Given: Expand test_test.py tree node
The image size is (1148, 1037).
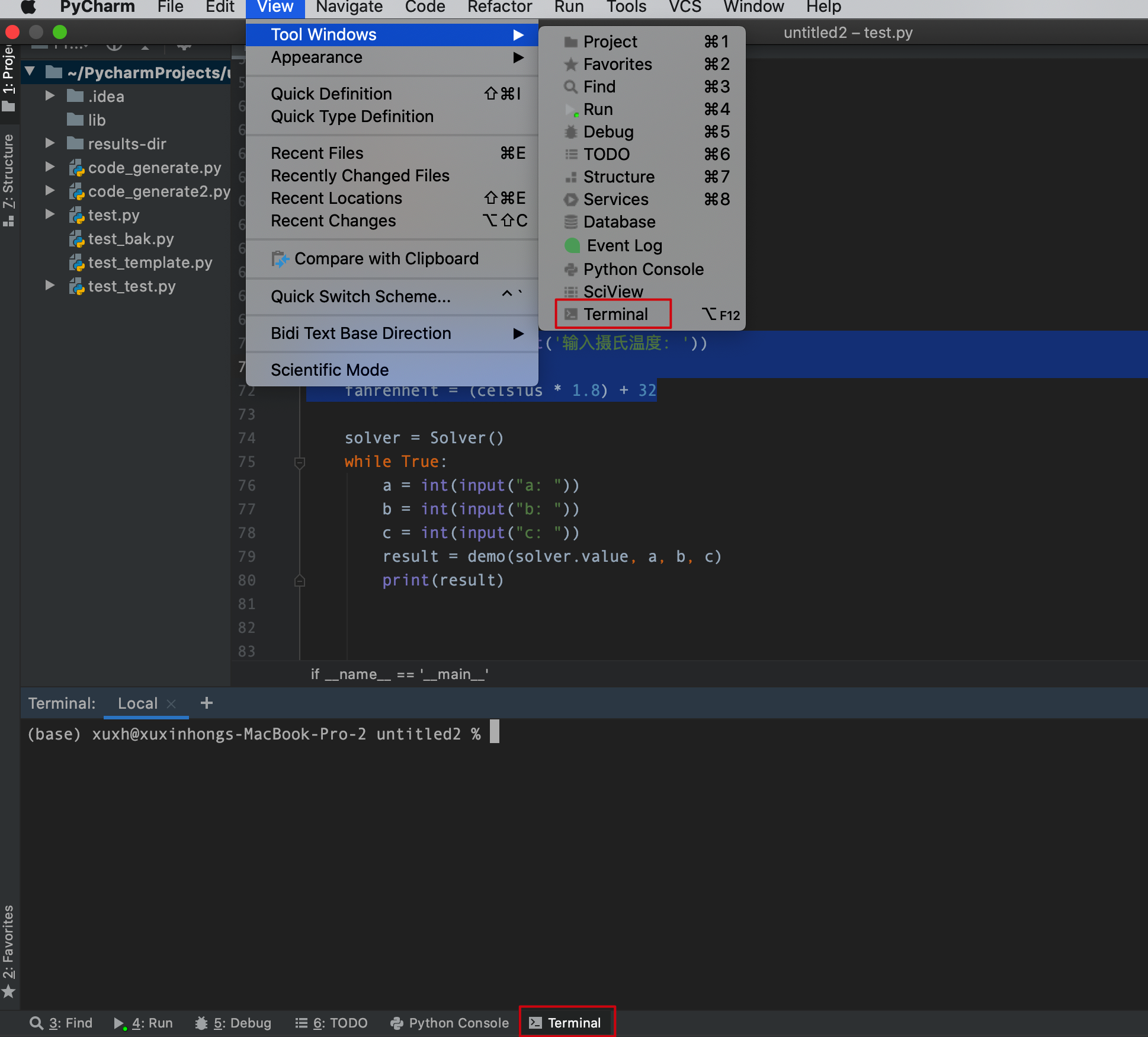Looking at the screenshot, I should (50, 286).
